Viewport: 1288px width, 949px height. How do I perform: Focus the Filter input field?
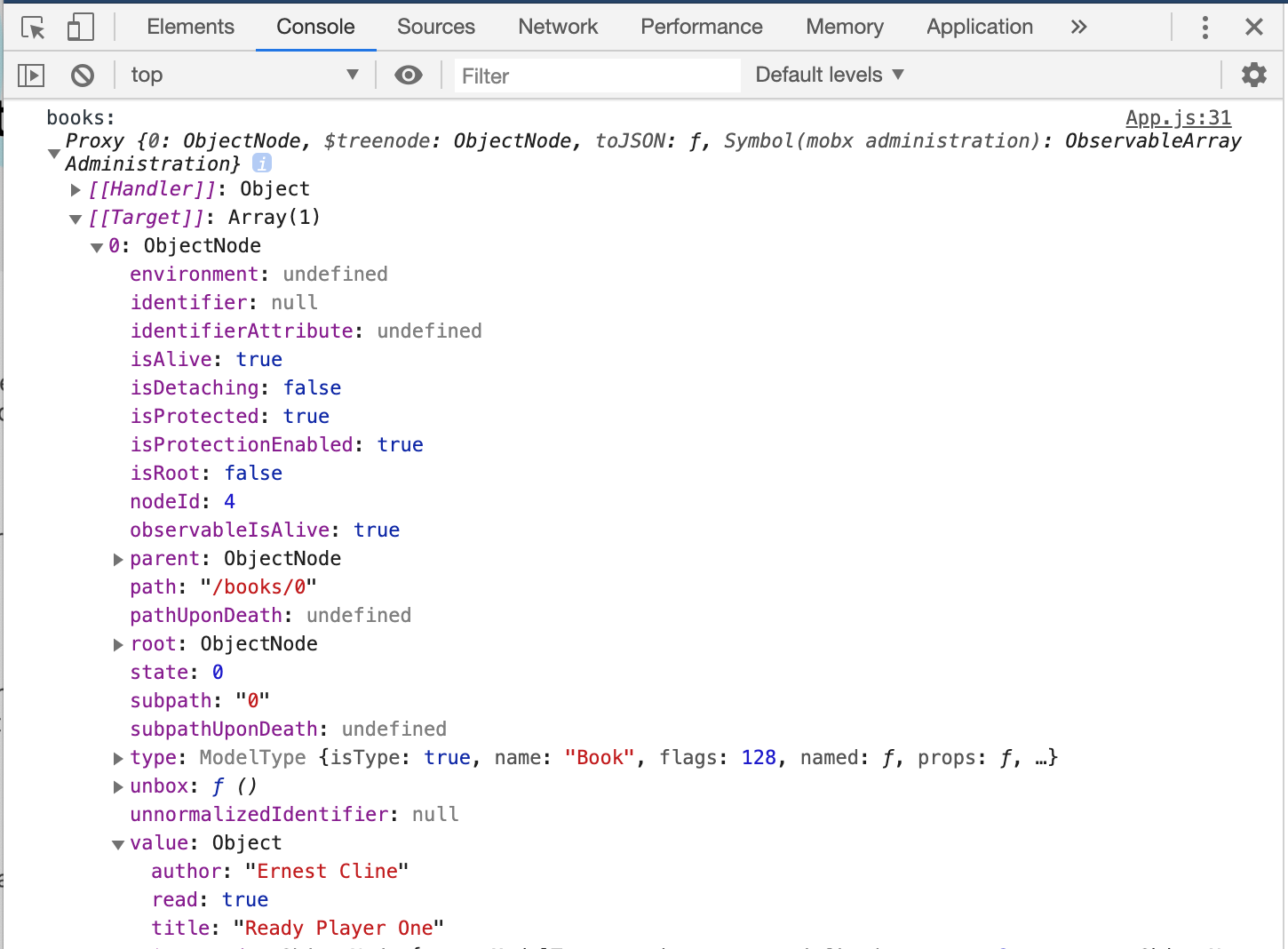click(597, 76)
